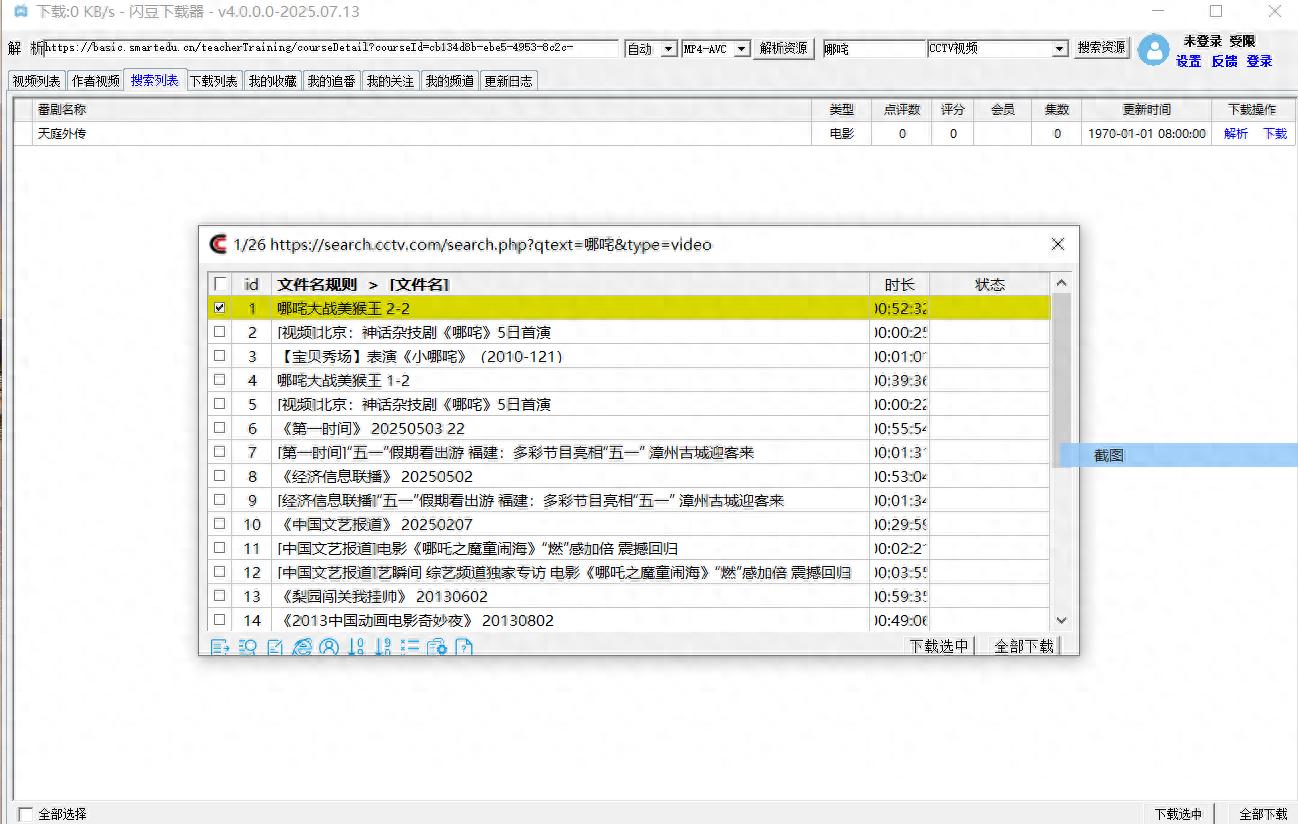
Task: Click the export list icon in dialog toolbar
Action: (x=221, y=647)
